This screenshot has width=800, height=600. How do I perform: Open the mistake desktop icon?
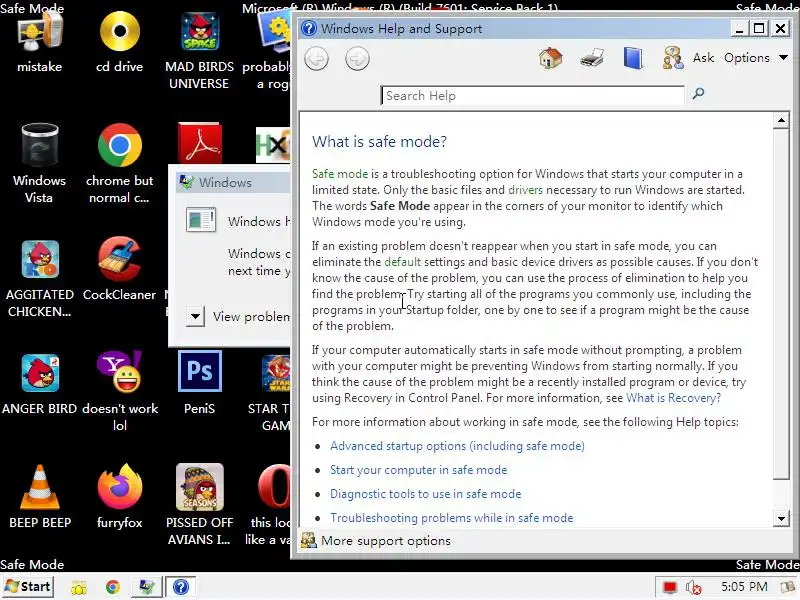[x=40, y=43]
